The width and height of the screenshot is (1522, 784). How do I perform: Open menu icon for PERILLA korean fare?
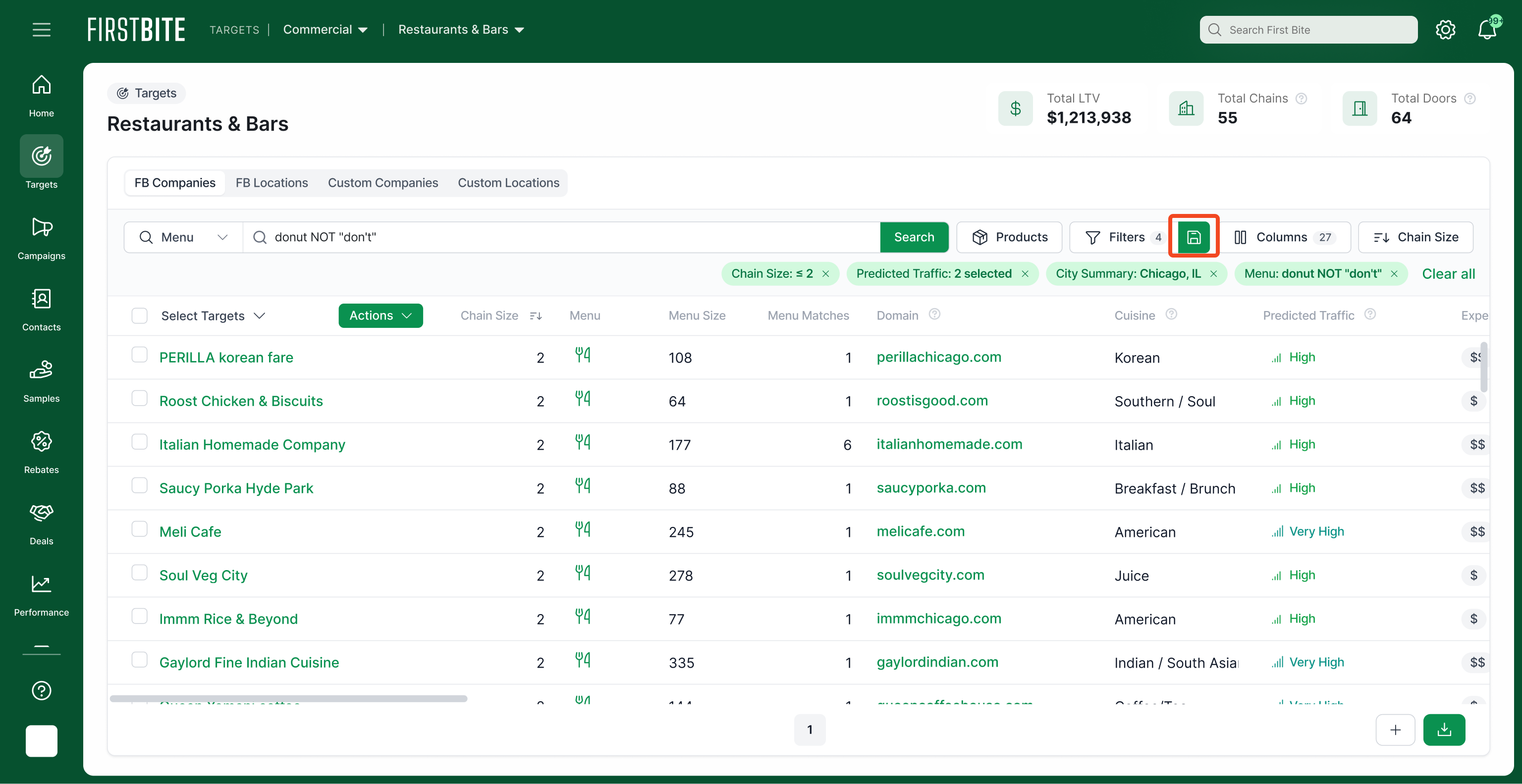coord(583,355)
